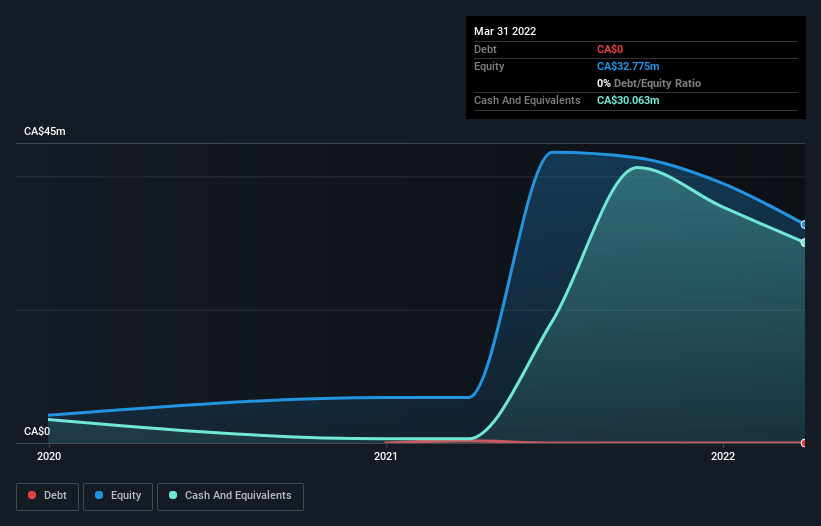Click the CA$0 y-axis label
This screenshot has height=526, width=821.
click(x=37, y=431)
